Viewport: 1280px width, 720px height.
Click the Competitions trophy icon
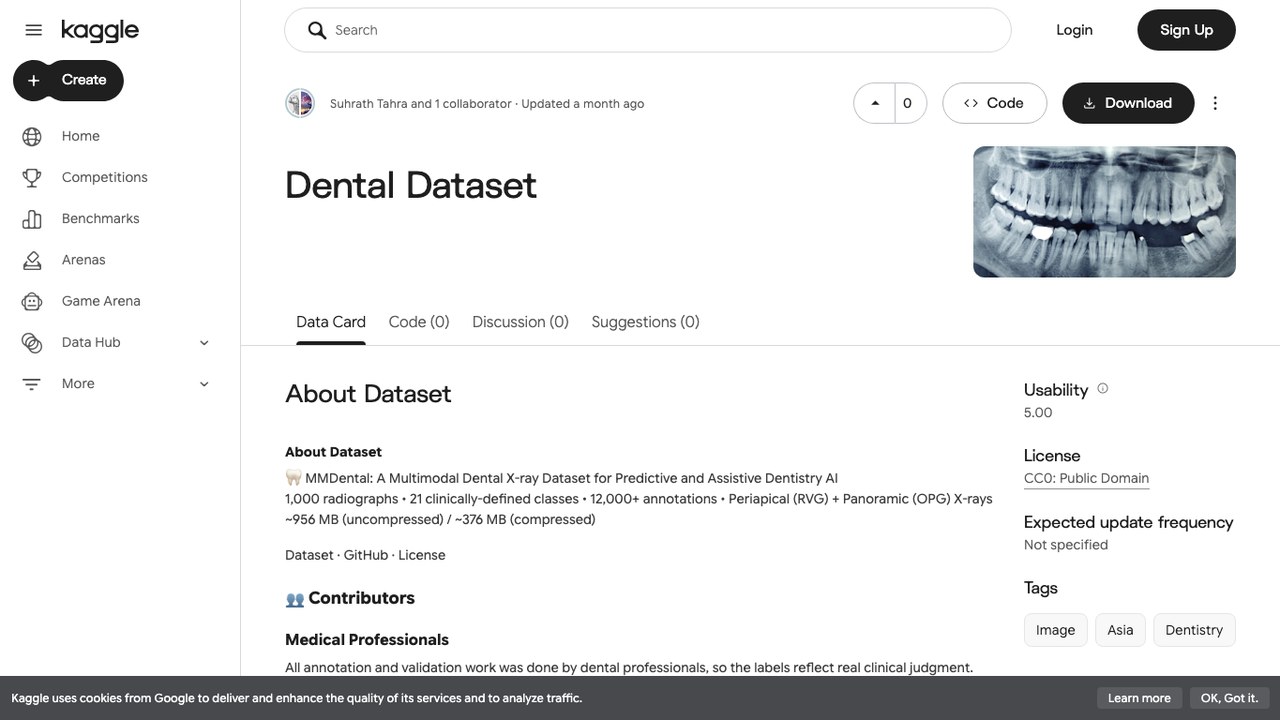coord(32,177)
